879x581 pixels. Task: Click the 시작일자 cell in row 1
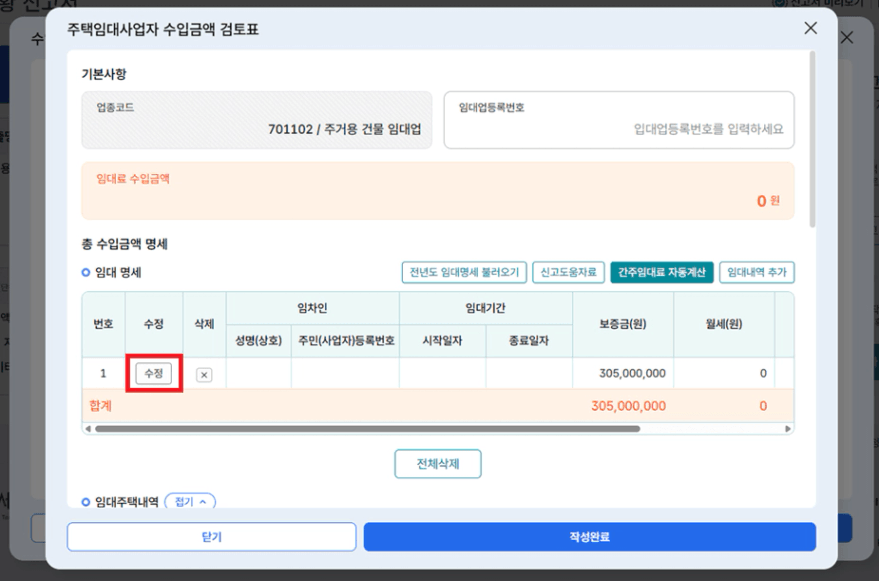(x=443, y=373)
